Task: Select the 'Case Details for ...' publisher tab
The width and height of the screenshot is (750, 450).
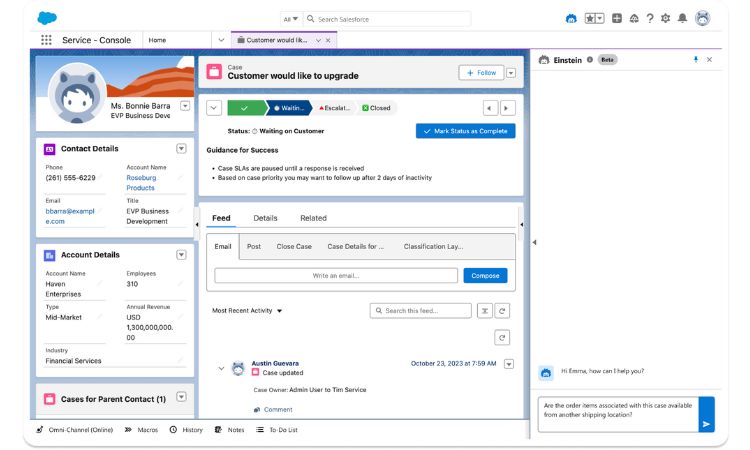Action: point(355,247)
